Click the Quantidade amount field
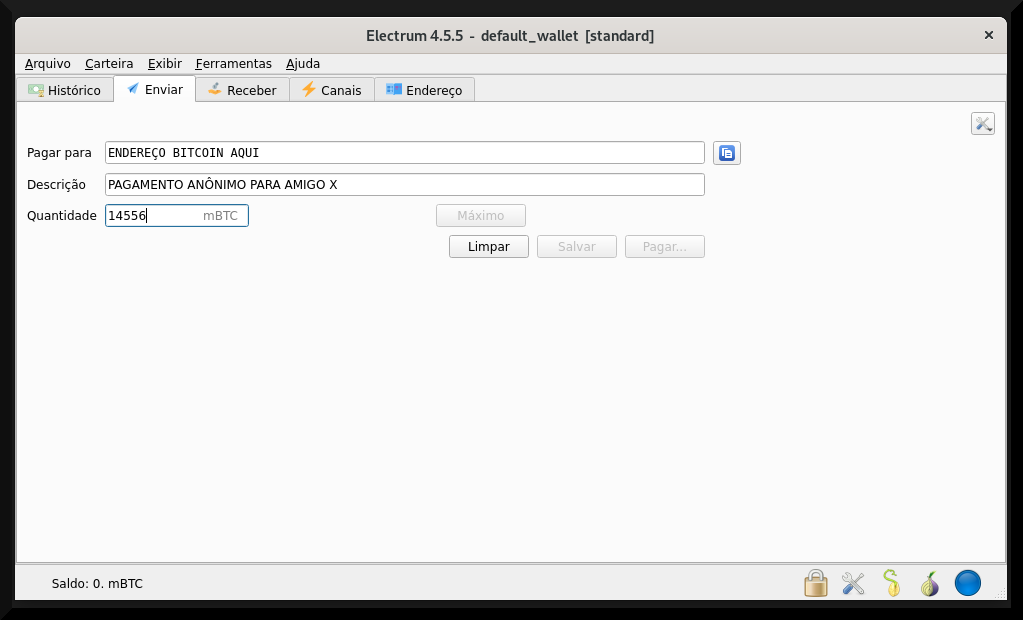 (x=177, y=215)
